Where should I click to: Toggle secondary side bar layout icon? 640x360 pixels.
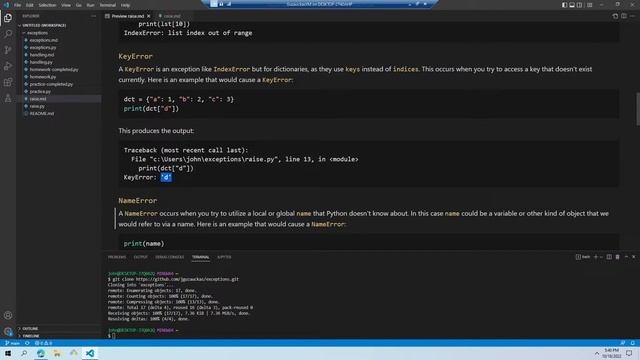[x=580, y=5]
